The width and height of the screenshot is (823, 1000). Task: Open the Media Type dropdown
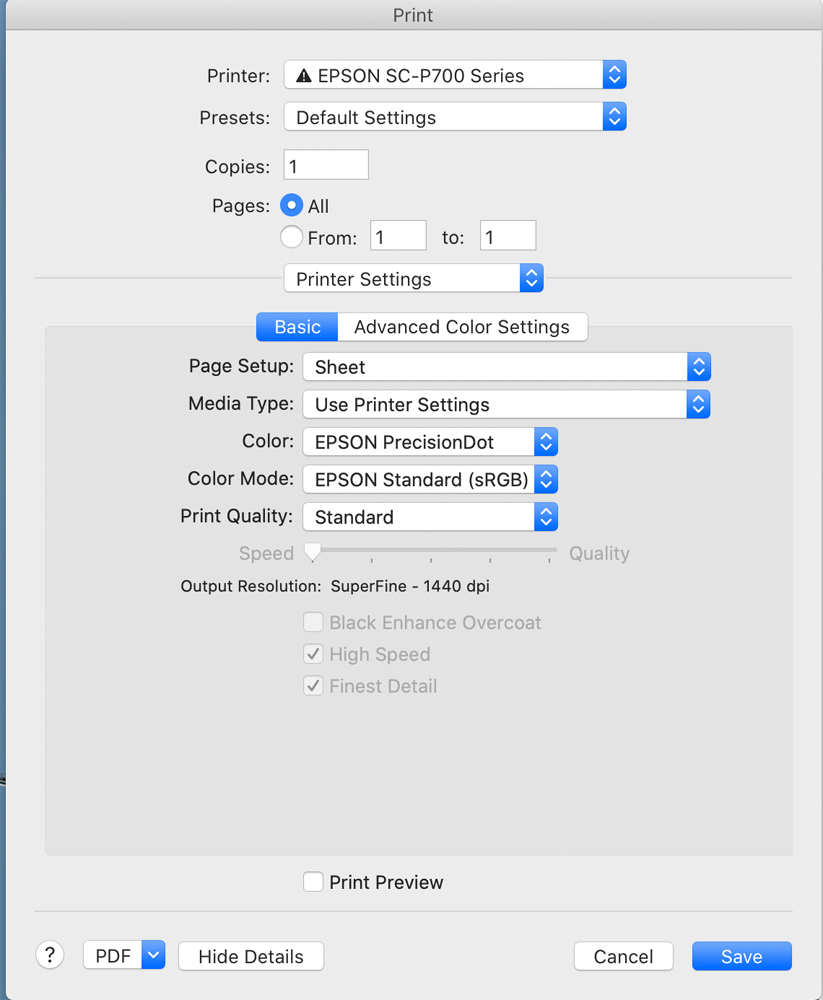tap(506, 405)
